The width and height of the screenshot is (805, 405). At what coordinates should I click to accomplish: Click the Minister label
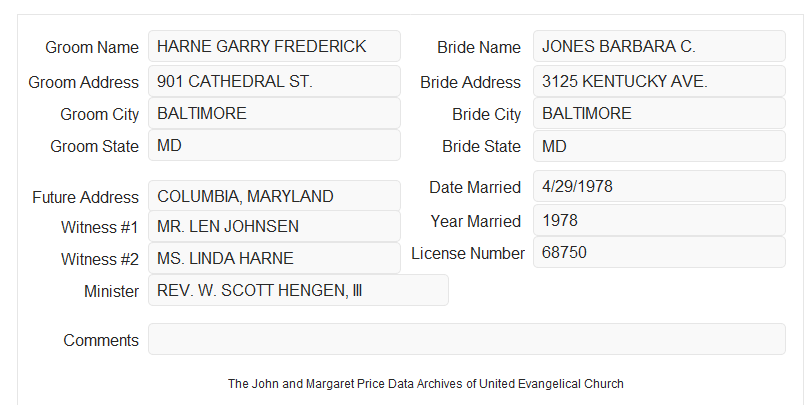(x=111, y=292)
